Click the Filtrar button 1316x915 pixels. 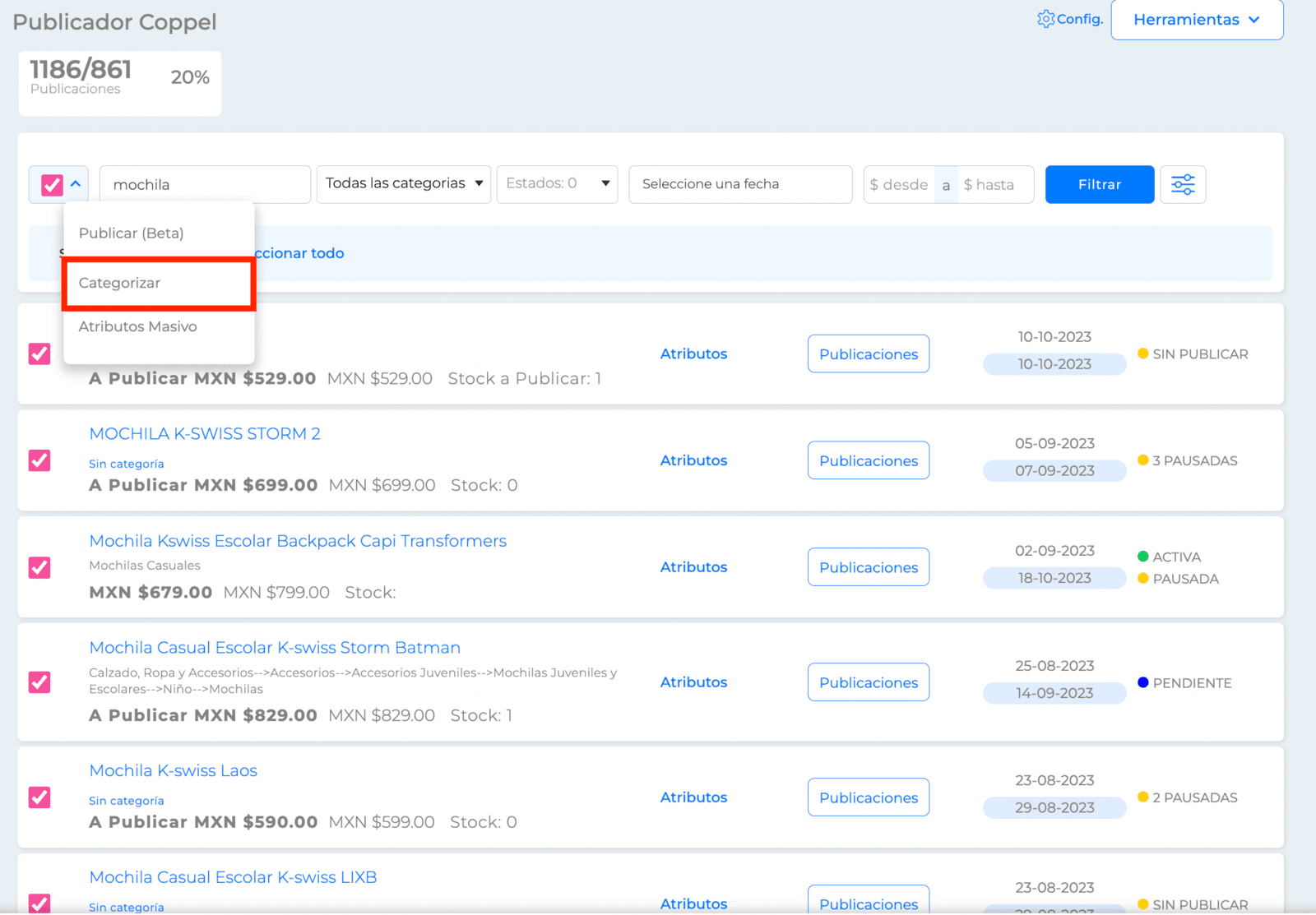[x=1100, y=184]
